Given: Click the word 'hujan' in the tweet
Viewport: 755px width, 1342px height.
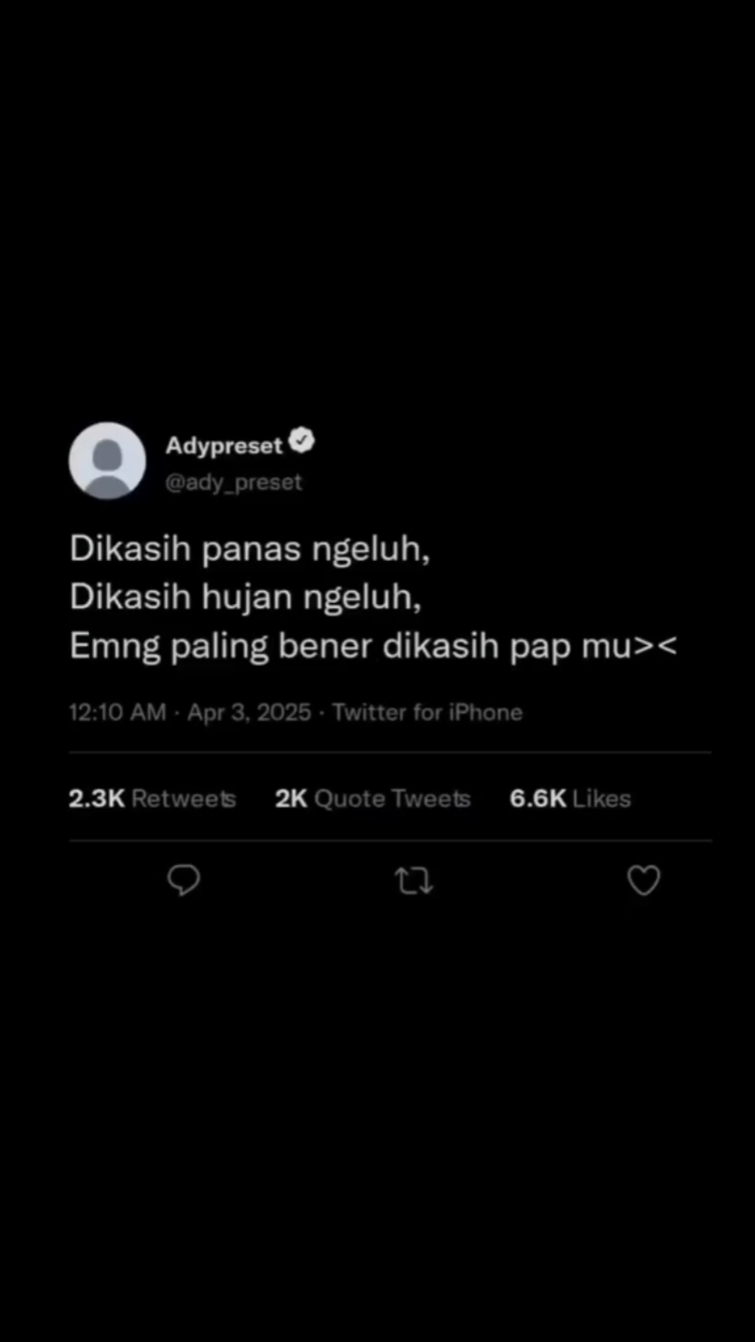Looking at the screenshot, I should 255,598.
